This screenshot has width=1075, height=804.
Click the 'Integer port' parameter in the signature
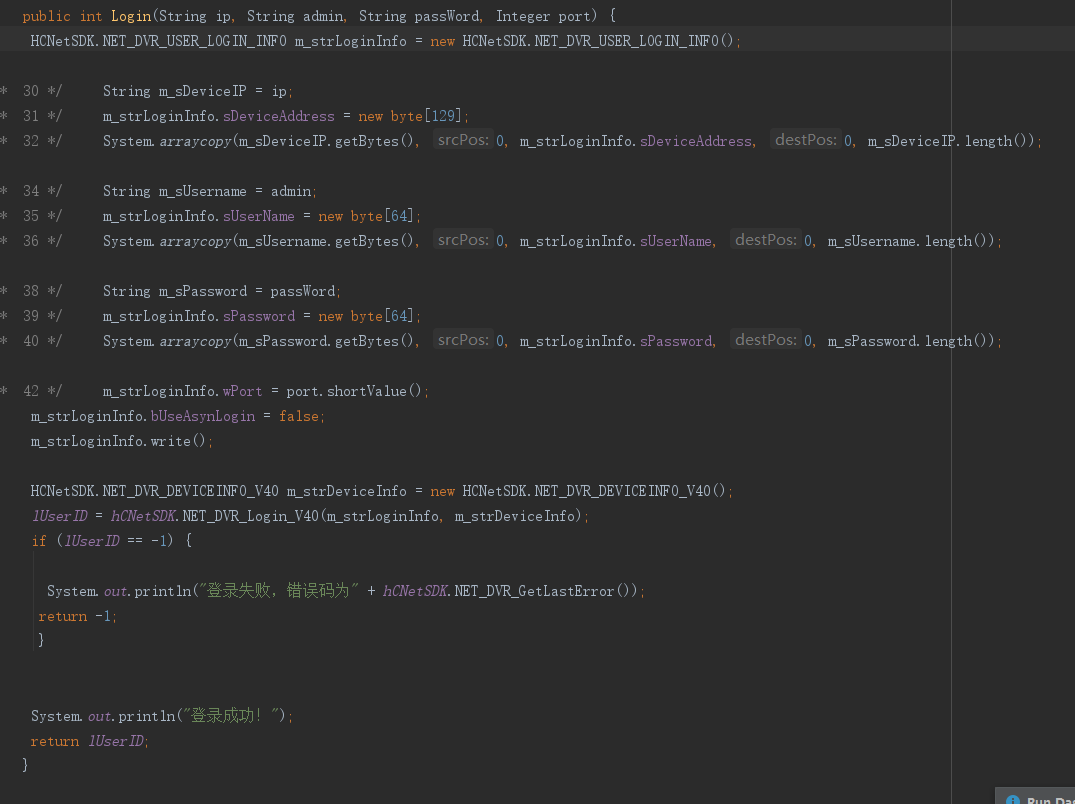[543, 16]
